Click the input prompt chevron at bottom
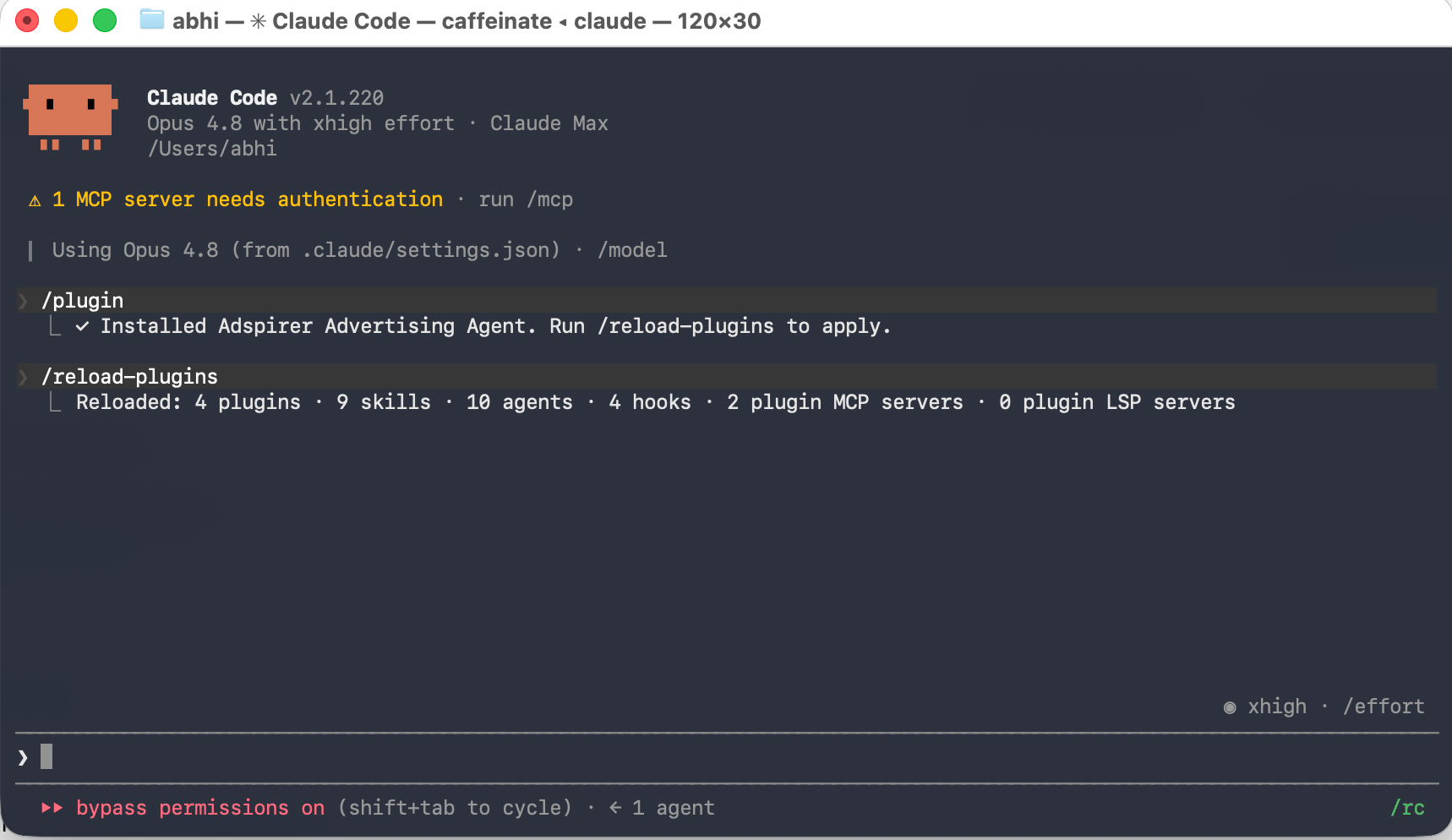 [23, 757]
